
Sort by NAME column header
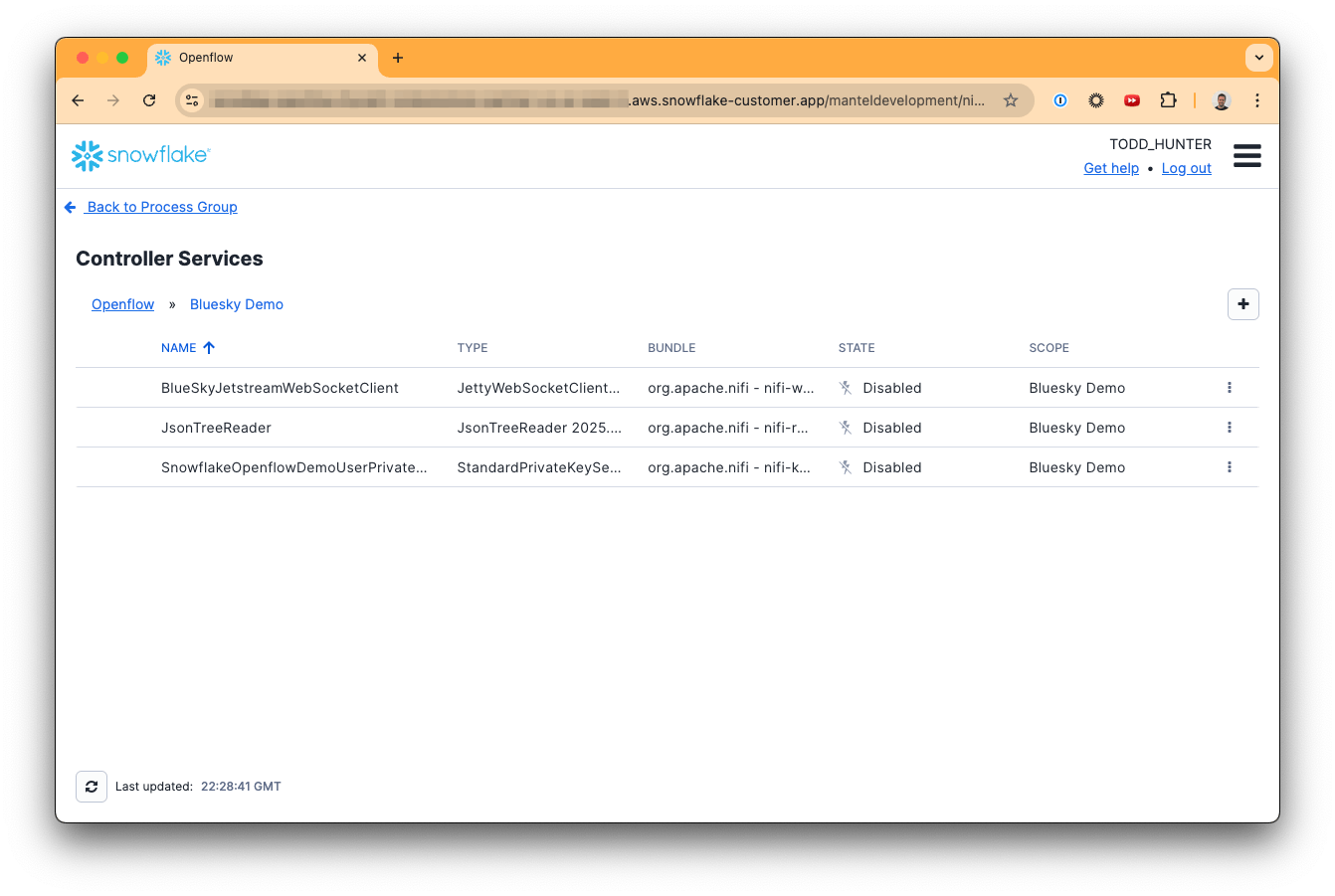pyautogui.click(x=179, y=348)
